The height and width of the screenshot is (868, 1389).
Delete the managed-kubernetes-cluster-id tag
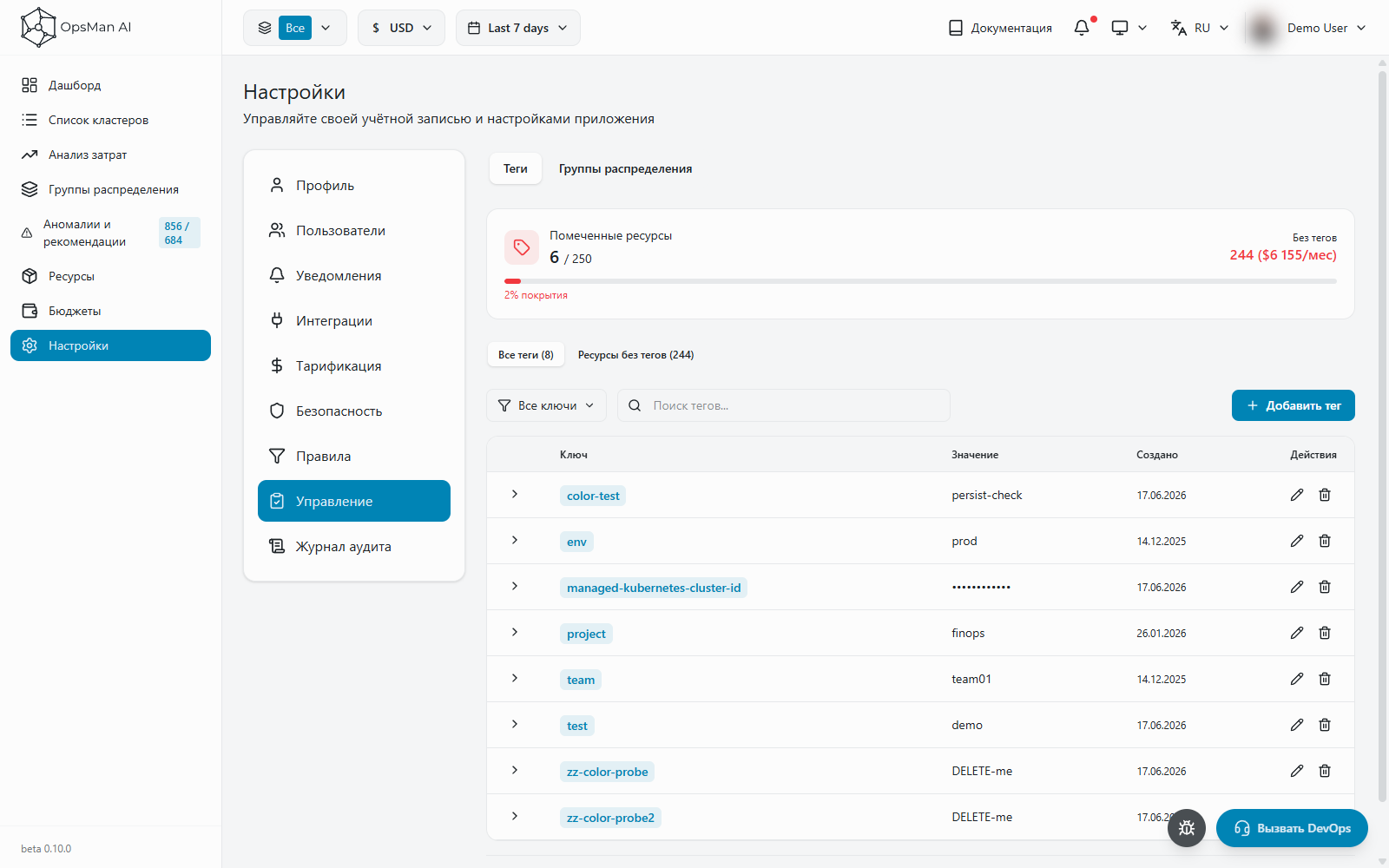coord(1325,587)
